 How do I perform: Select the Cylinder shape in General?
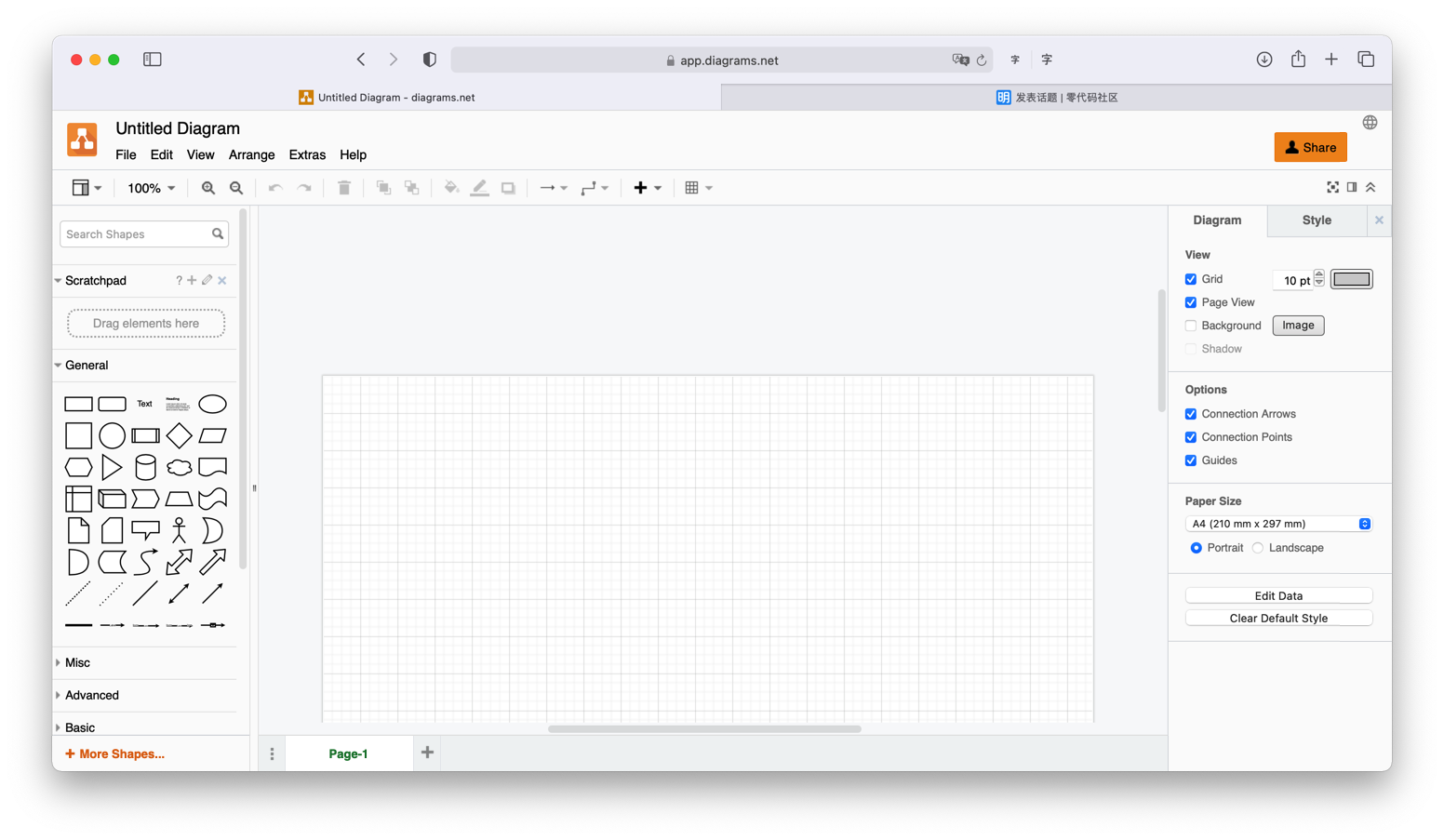(x=145, y=467)
